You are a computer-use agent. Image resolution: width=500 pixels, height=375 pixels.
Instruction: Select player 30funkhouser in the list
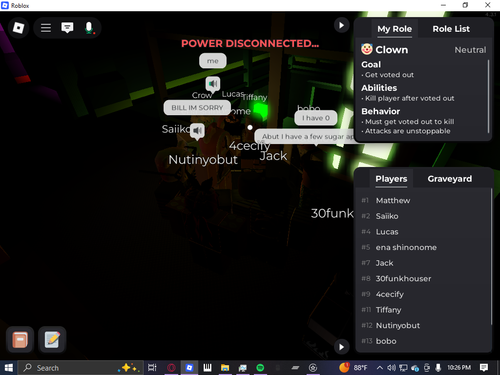(x=423, y=279)
